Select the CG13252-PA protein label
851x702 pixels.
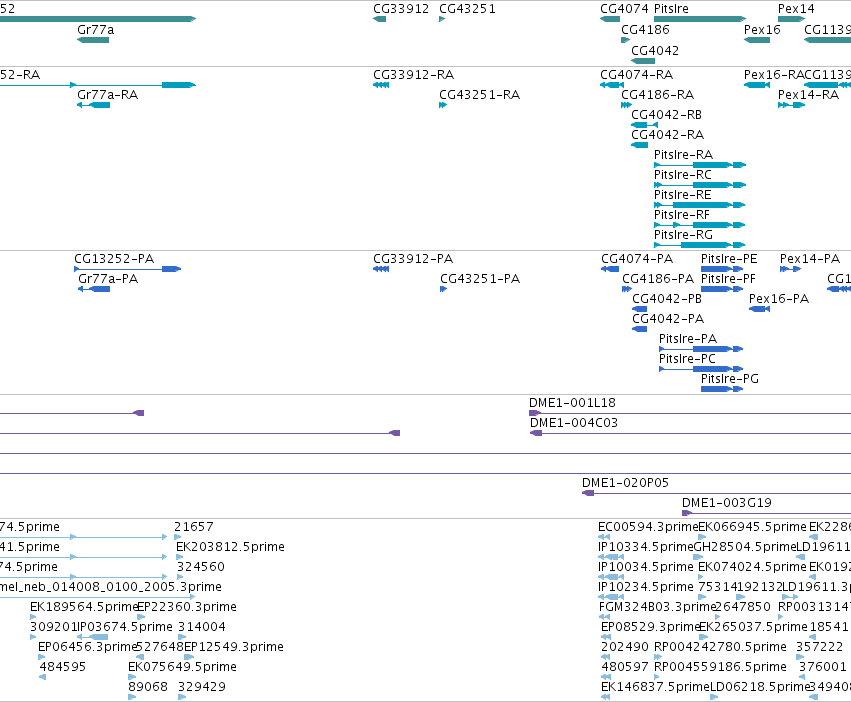[x=114, y=259]
